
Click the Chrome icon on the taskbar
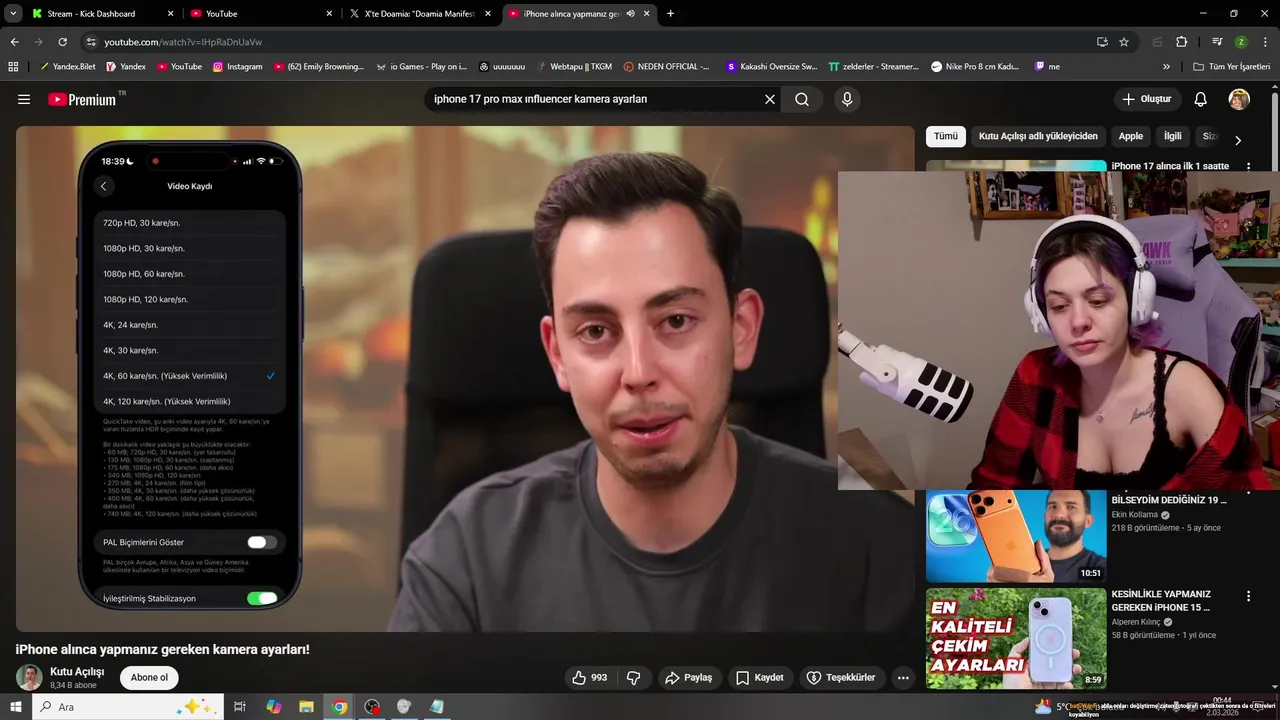click(x=340, y=707)
